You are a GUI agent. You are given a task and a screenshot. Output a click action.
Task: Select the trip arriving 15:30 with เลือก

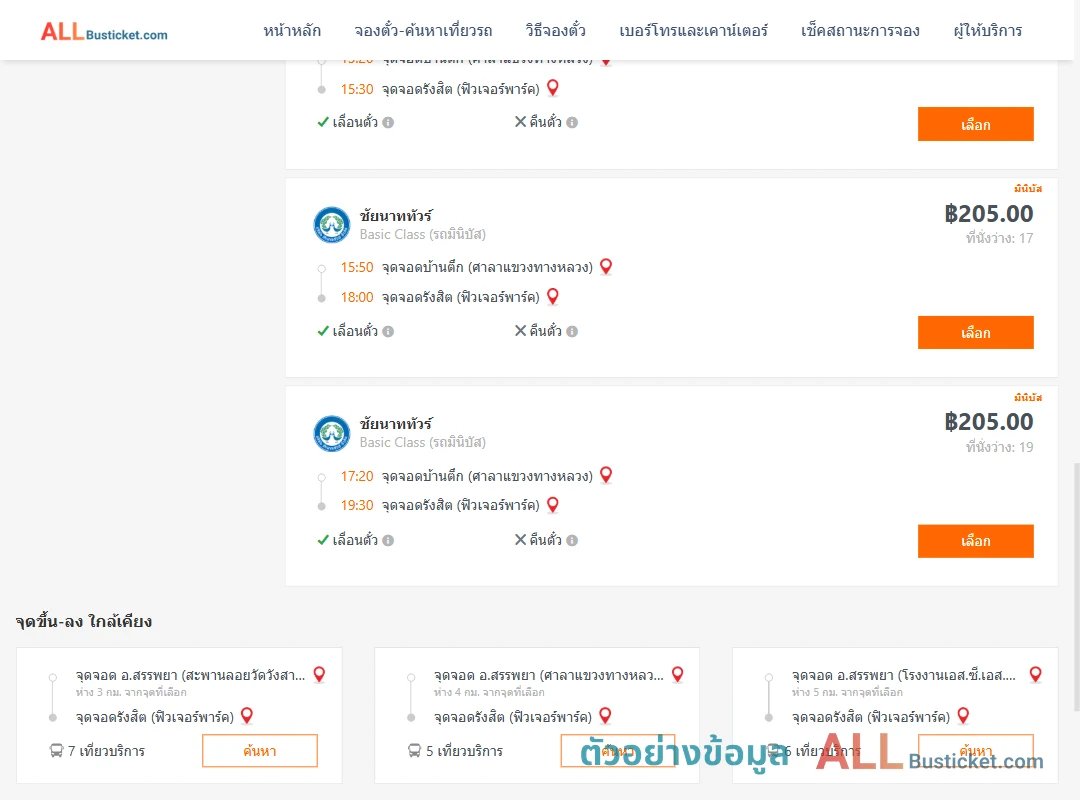[975, 124]
